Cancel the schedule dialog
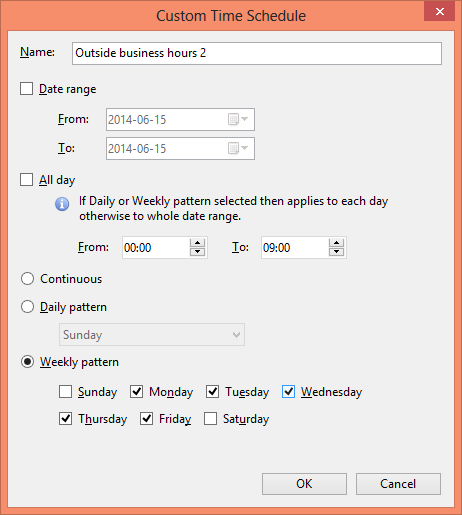This screenshot has height=515, width=462. 398,484
